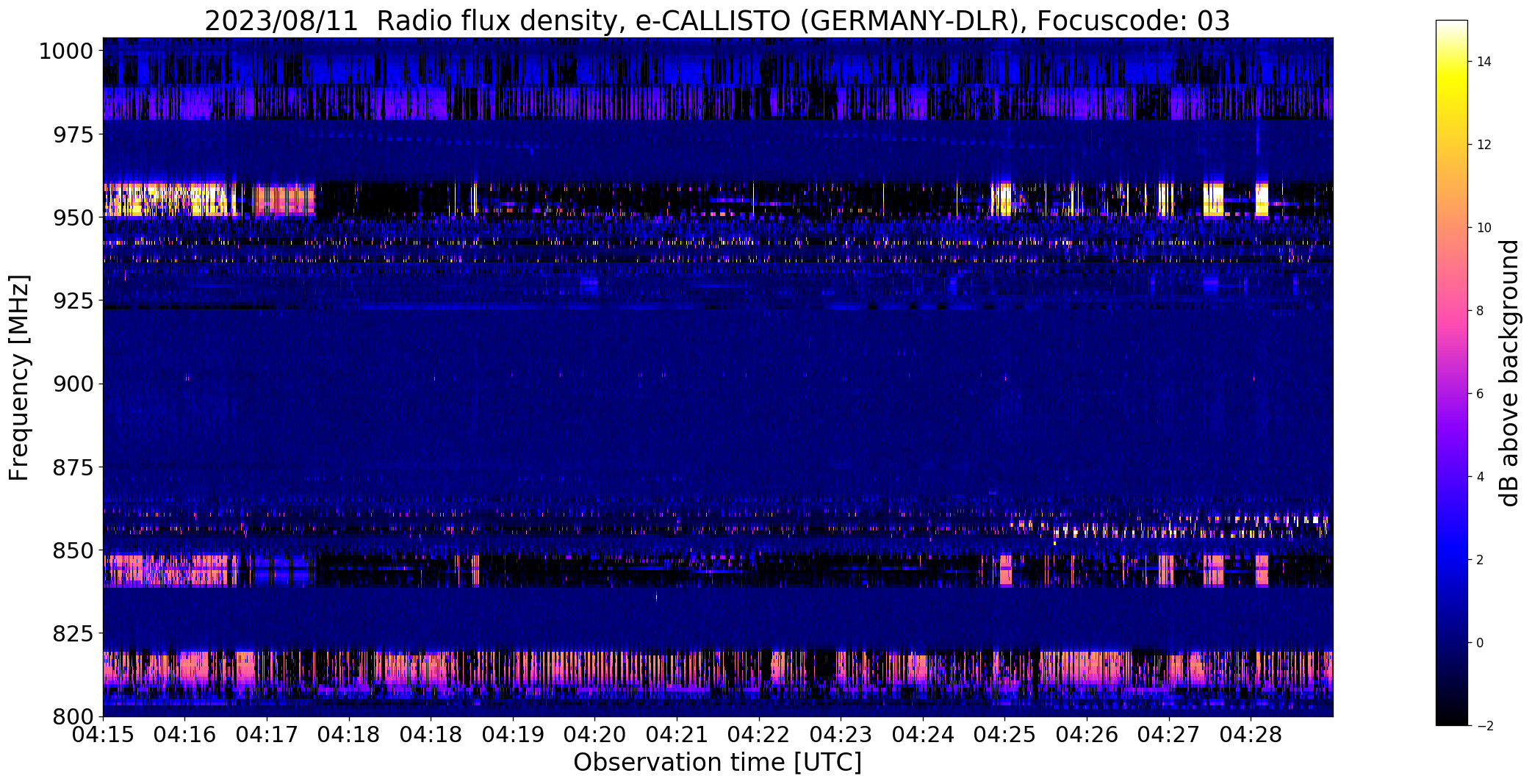Click the 04:21 time tick label
The image size is (1532, 784).
677,735
